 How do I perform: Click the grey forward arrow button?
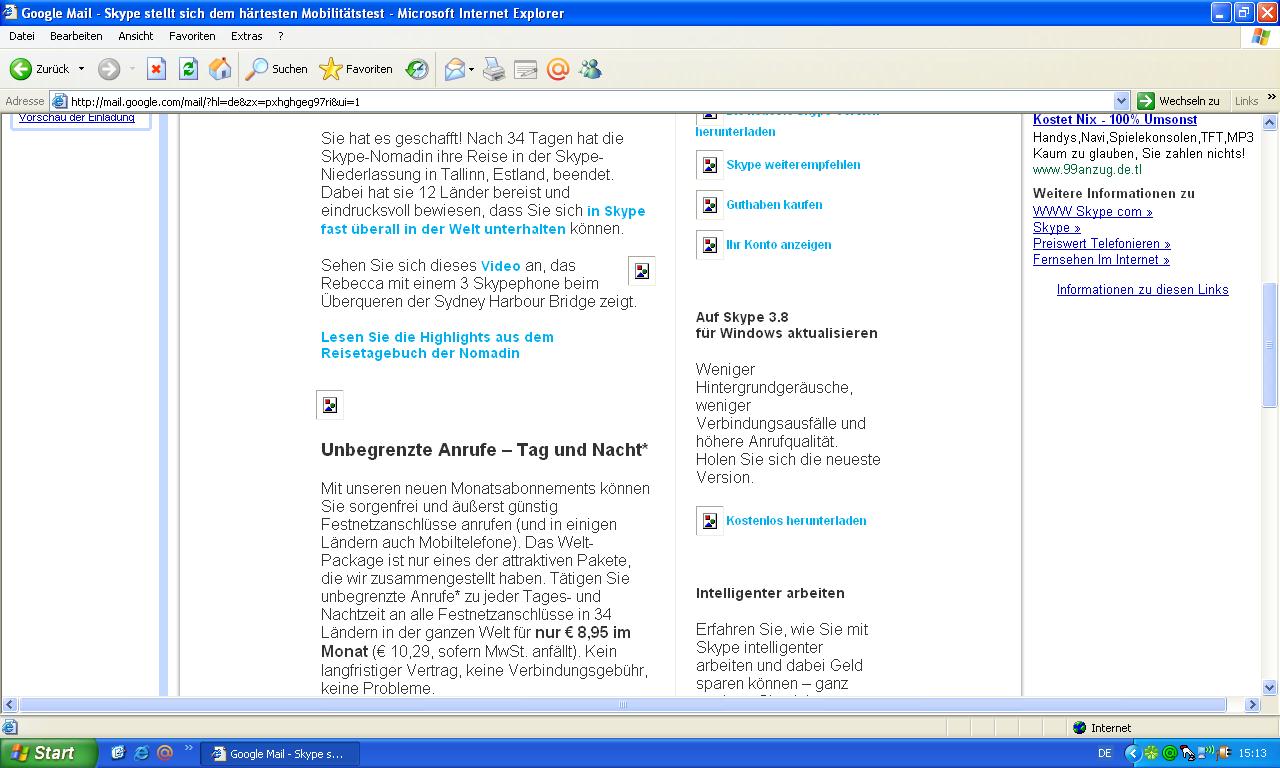[x=109, y=69]
